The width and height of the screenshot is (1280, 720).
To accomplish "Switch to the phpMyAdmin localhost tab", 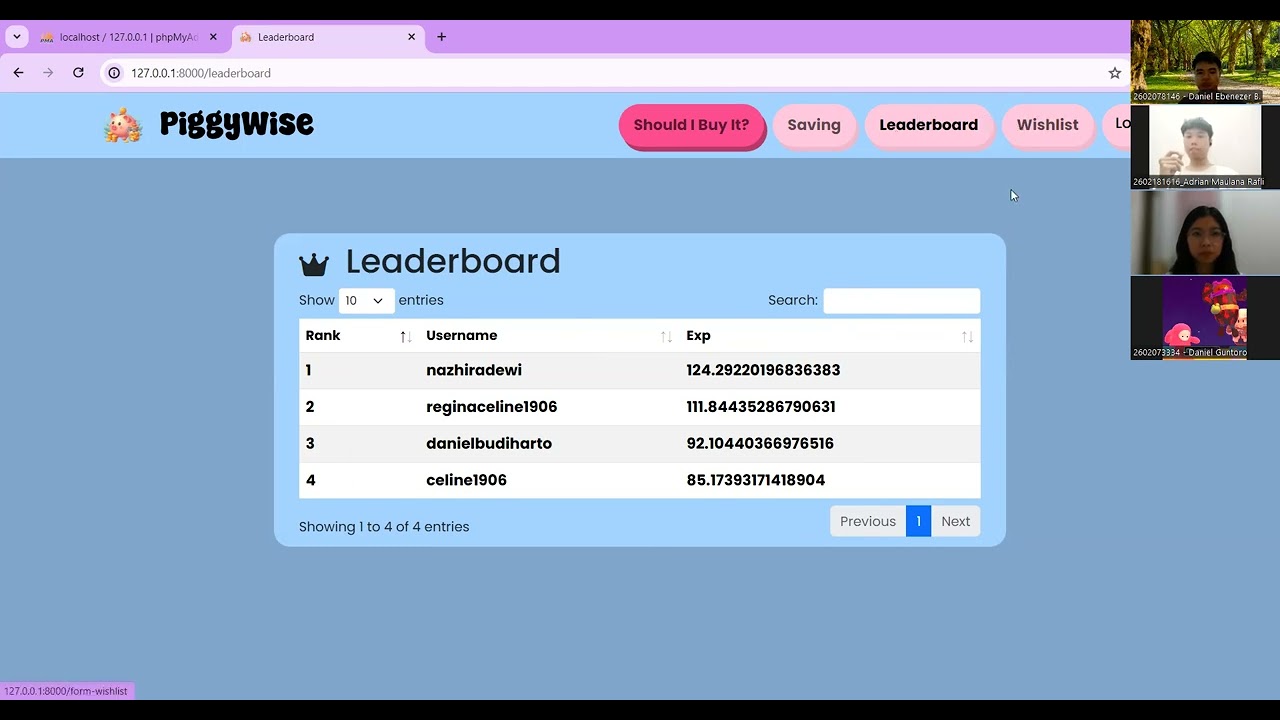I will coord(128,37).
